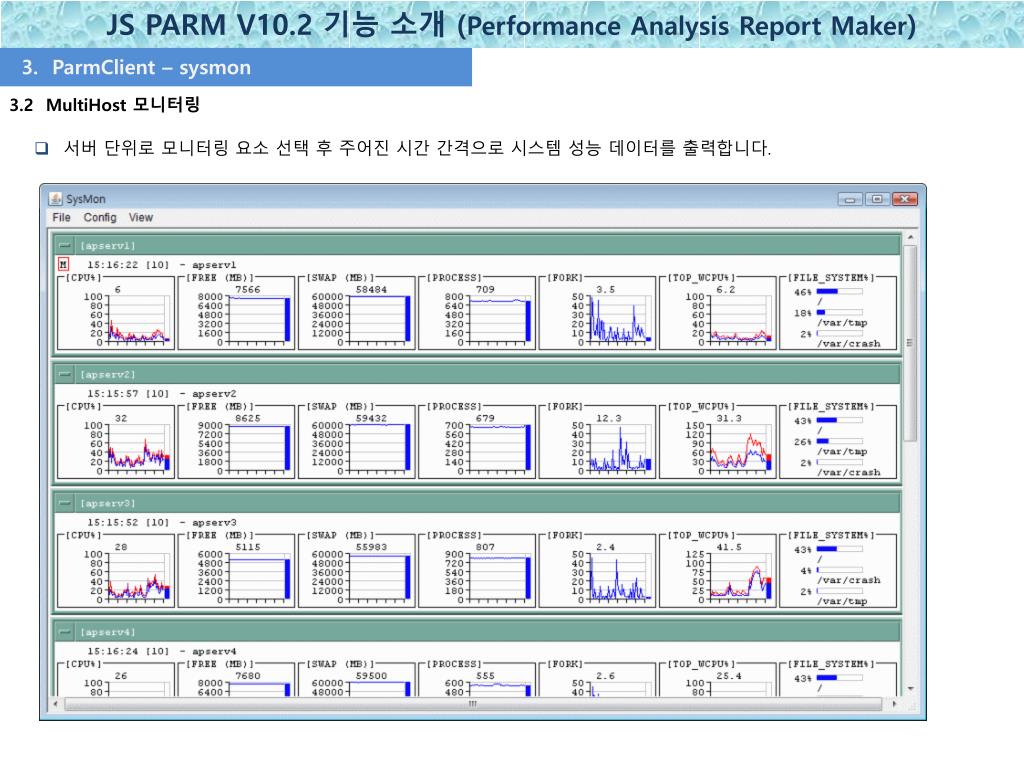This screenshot has height=768, width=1024.
Task: Click the horizontal scrollbar thumb
Action: point(472,704)
